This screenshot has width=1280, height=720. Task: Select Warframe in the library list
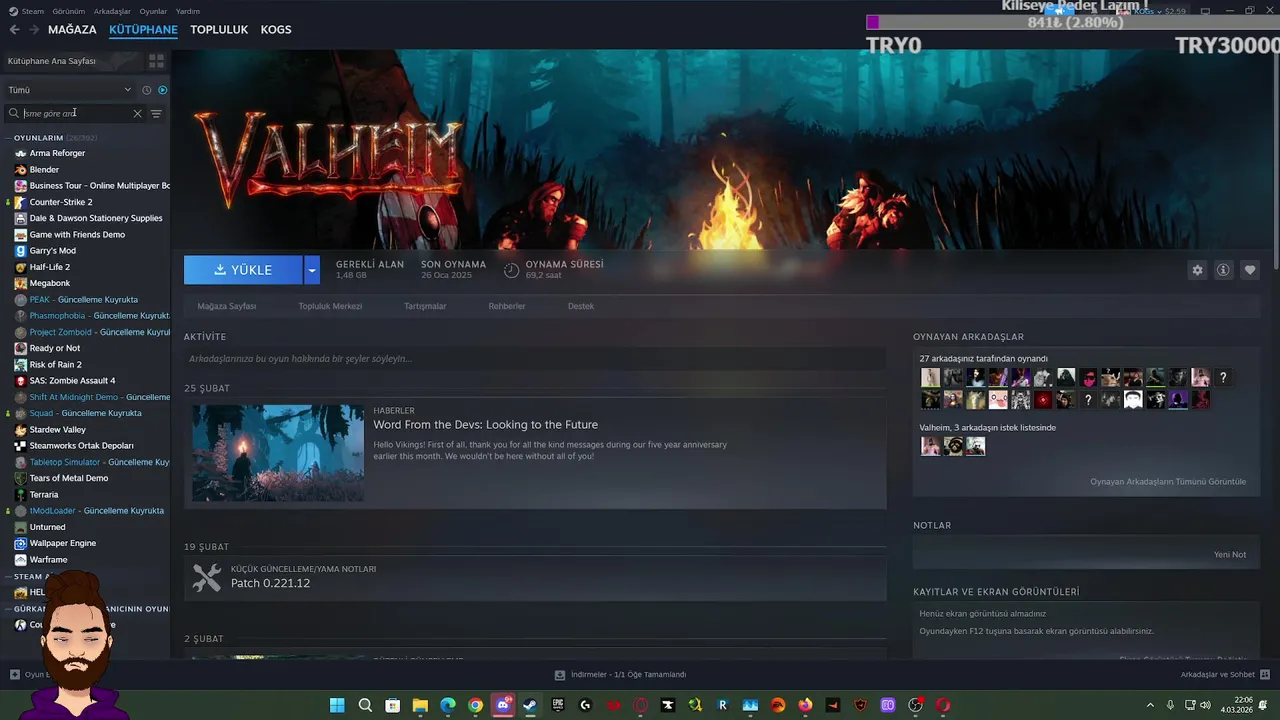[x=48, y=560]
